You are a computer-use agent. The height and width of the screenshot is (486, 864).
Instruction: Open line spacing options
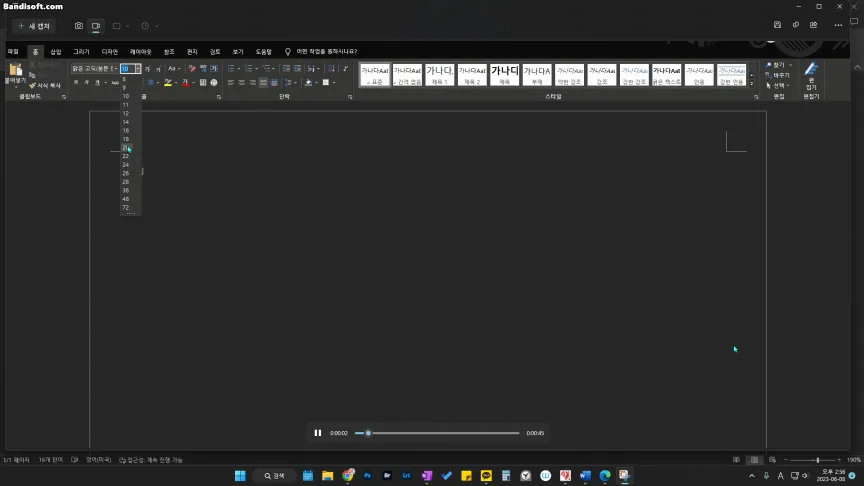coord(289,83)
